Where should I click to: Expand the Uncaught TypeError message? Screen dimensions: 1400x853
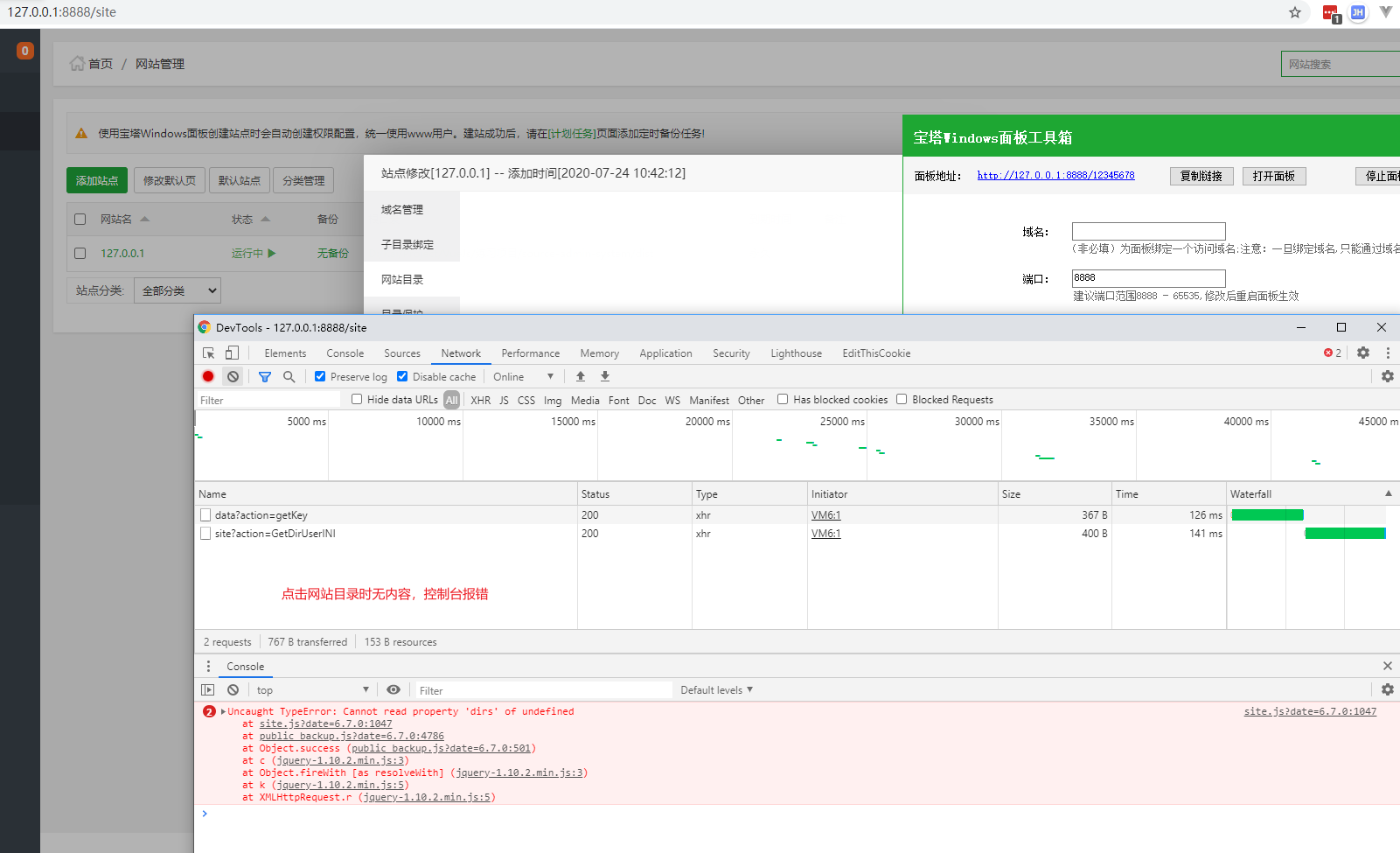click(224, 711)
